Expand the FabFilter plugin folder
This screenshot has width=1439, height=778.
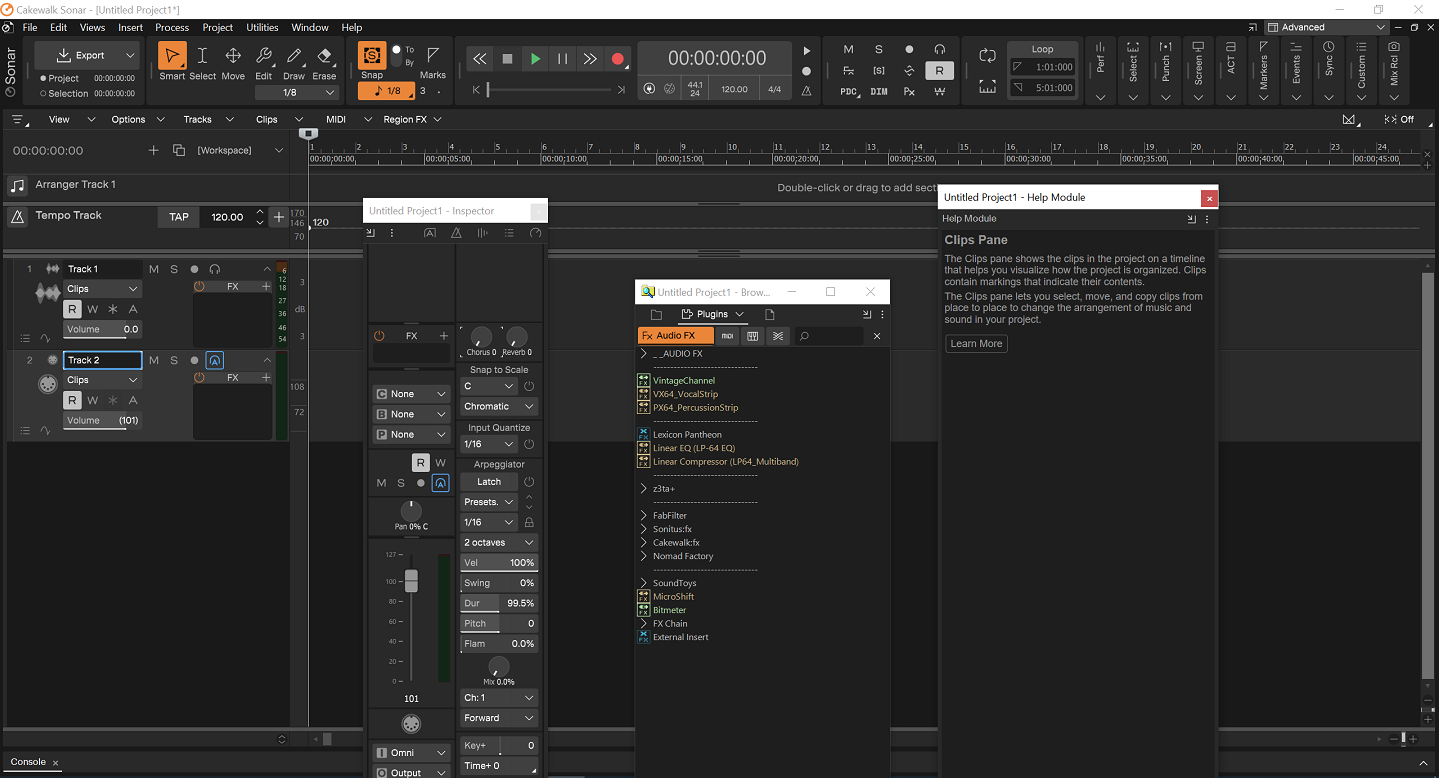tap(644, 516)
